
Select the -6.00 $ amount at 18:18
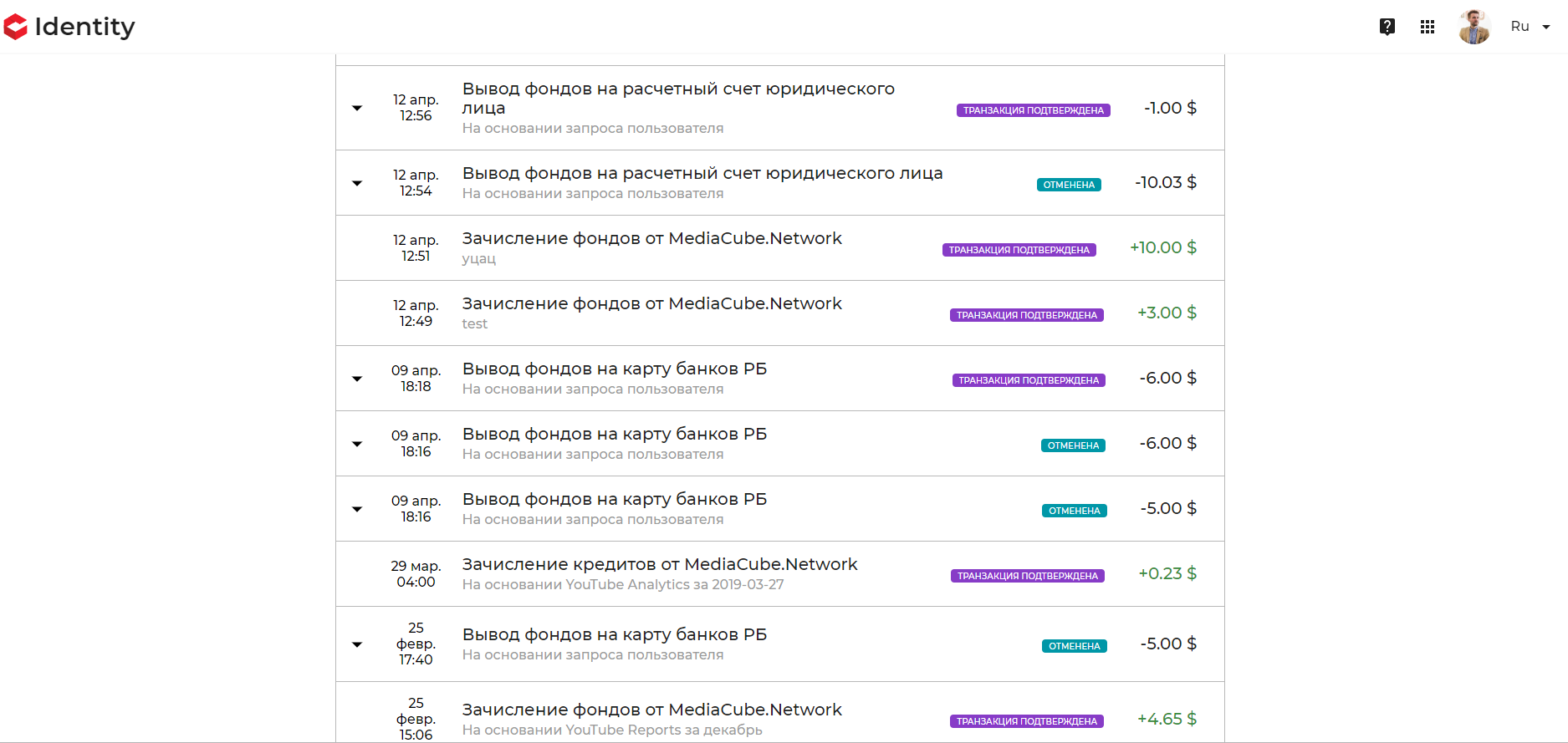[1168, 378]
